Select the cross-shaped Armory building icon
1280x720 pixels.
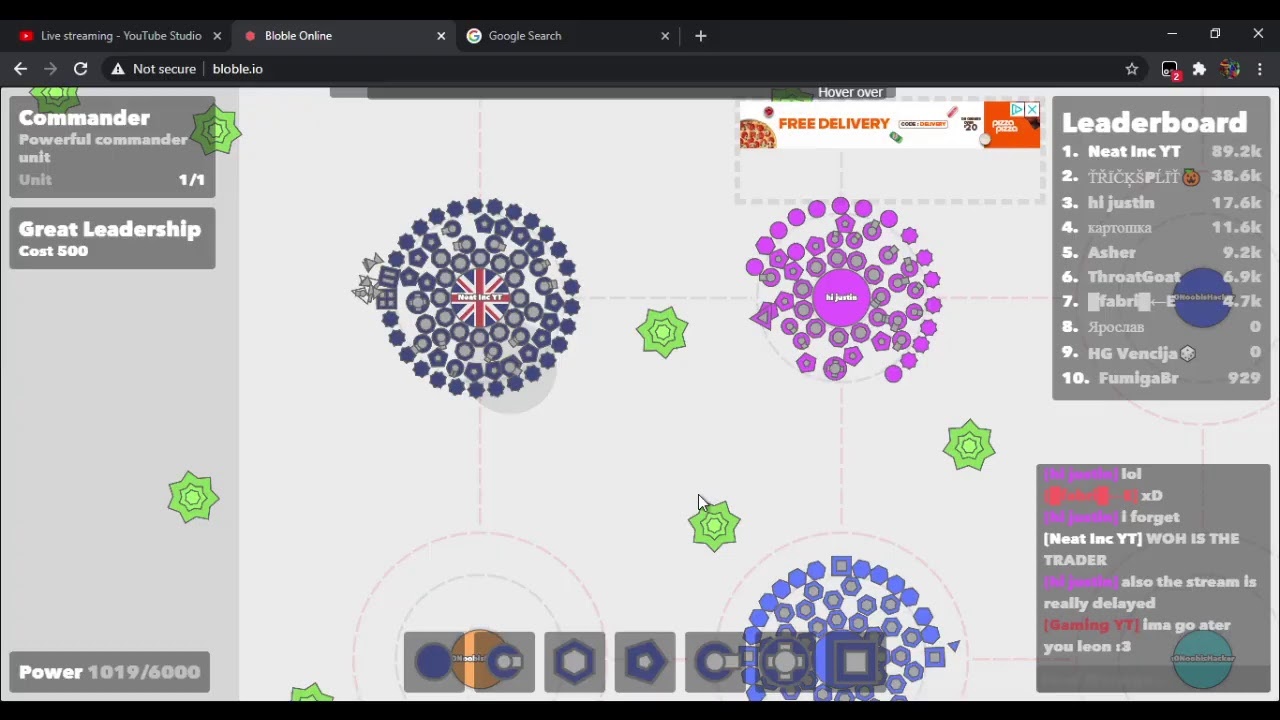(785, 662)
